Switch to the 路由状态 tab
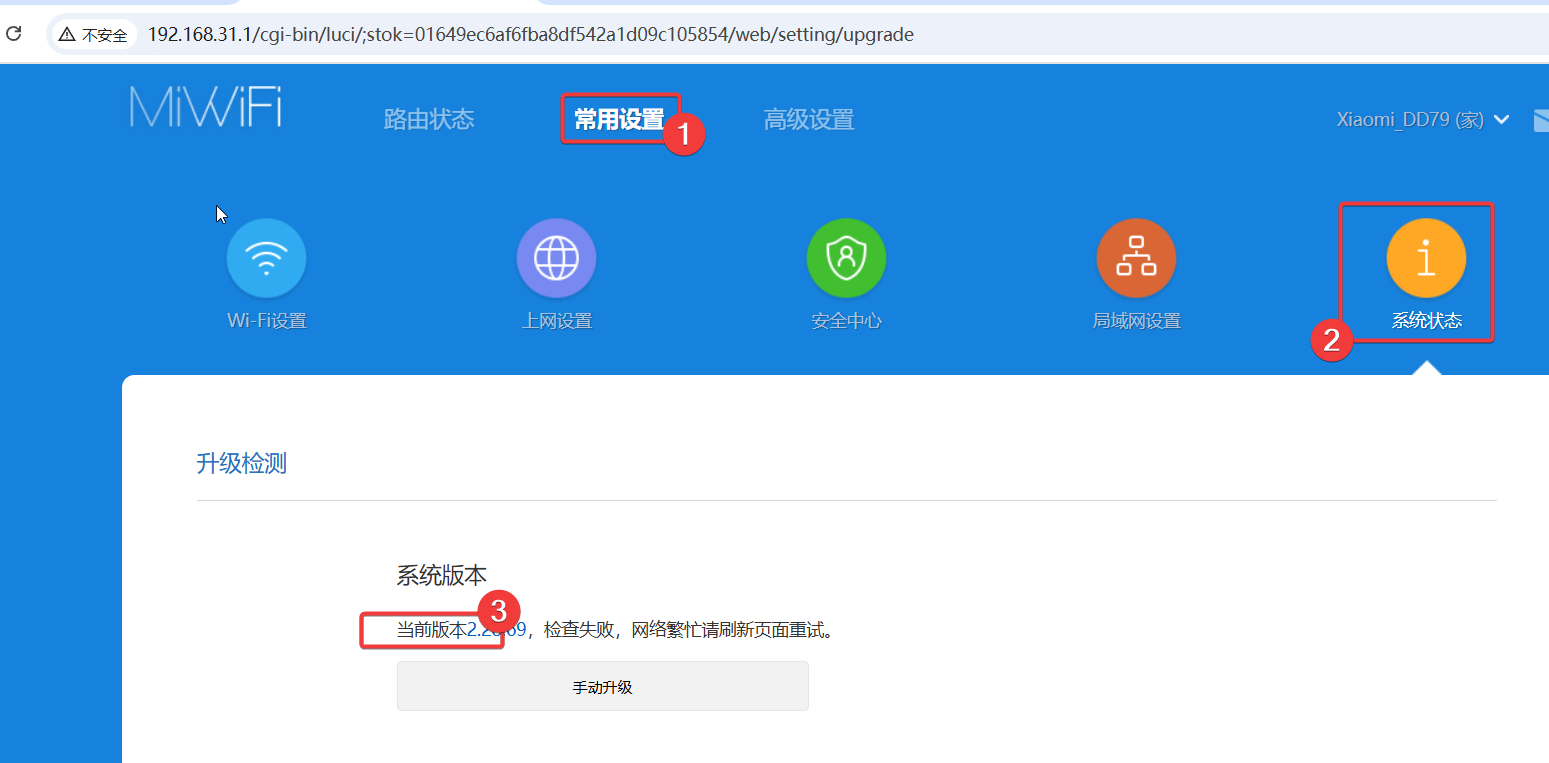1549x763 pixels. click(429, 120)
